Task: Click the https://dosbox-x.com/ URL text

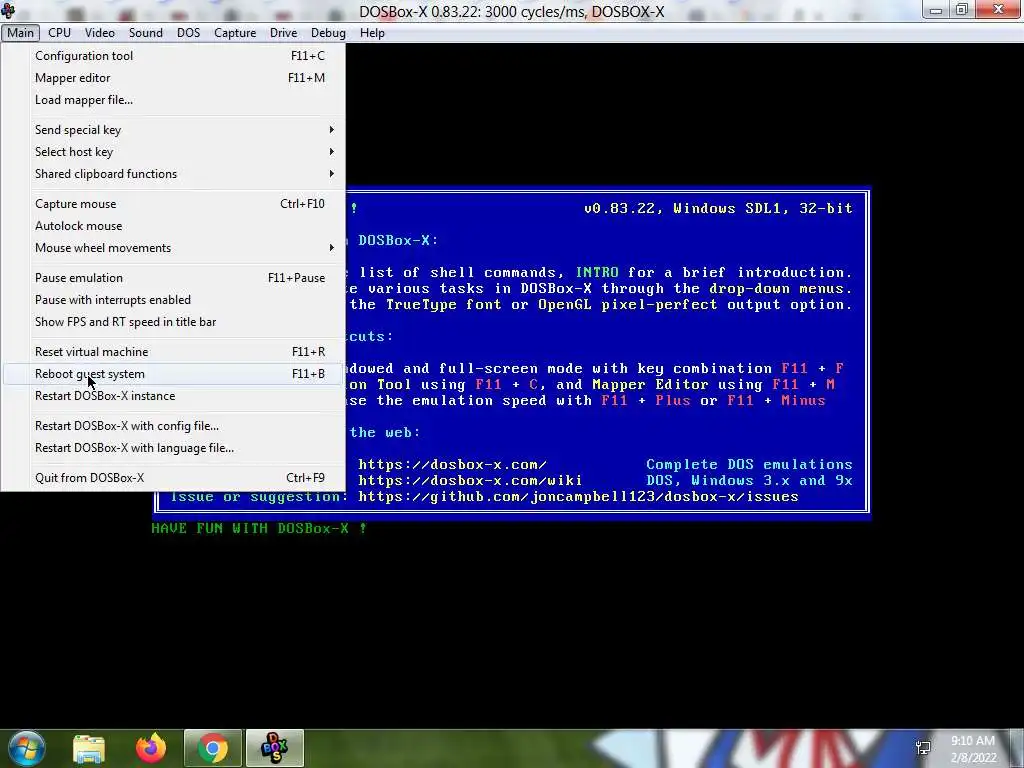Action: (452, 464)
